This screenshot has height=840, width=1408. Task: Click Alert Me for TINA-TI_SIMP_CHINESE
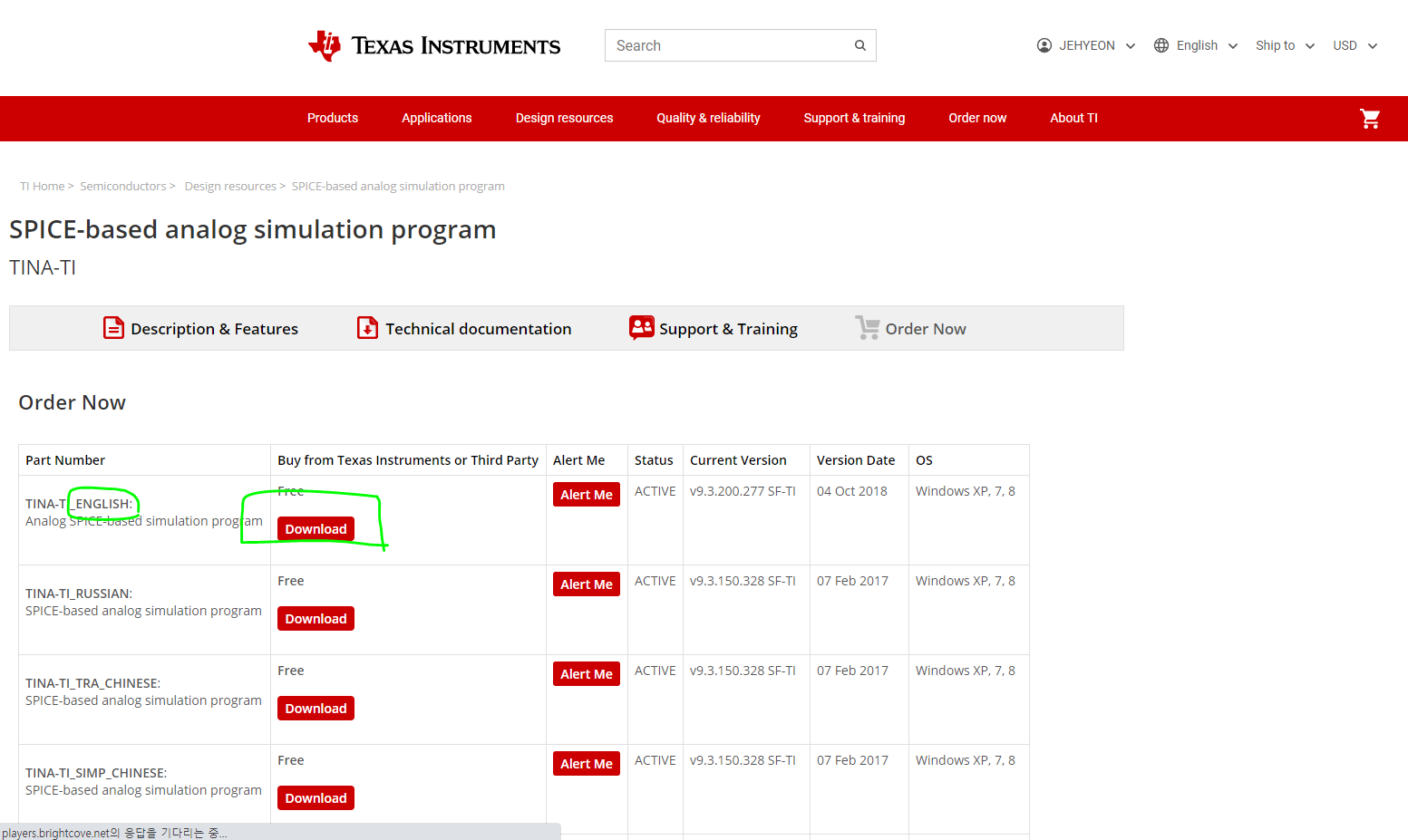(x=587, y=764)
